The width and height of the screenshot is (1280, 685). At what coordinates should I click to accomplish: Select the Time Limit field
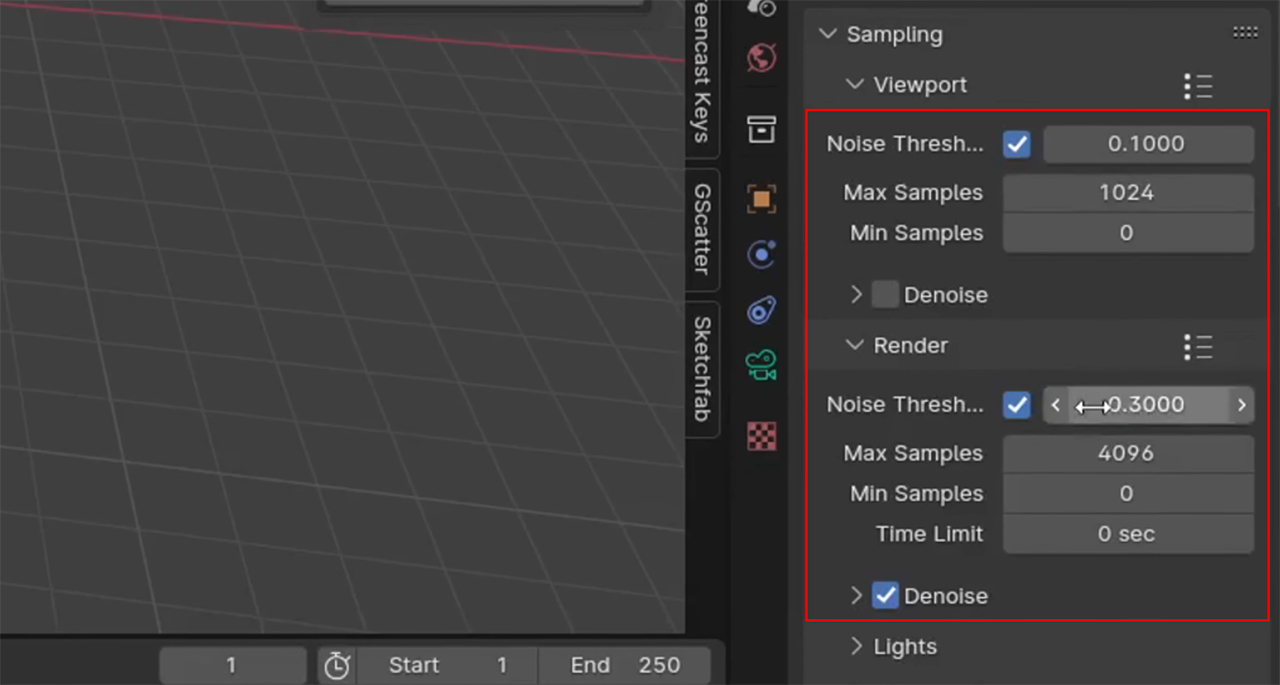tap(1127, 534)
